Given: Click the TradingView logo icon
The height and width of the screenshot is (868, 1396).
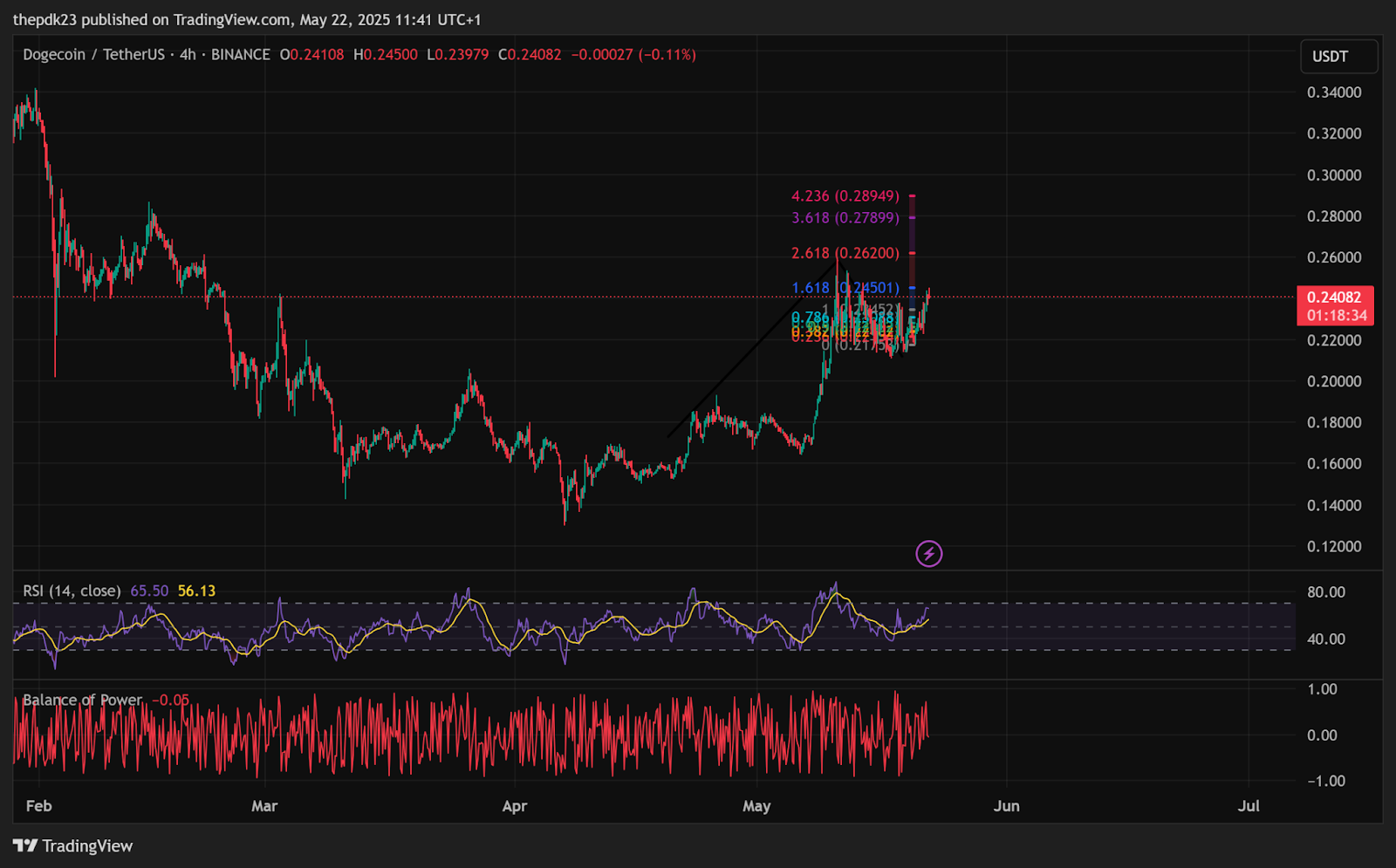Looking at the screenshot, I should (x=25, y=845).
